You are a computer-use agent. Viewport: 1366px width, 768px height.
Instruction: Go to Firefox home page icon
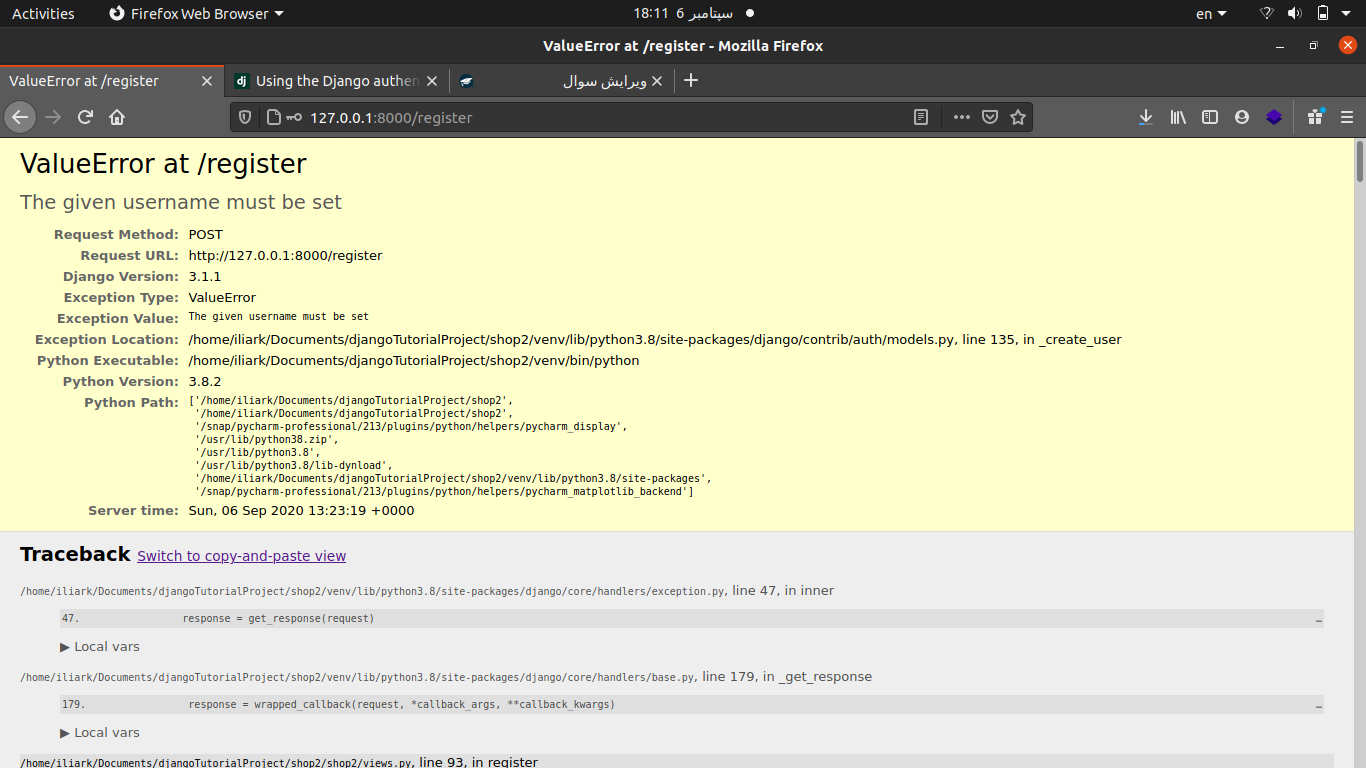point(117,117)
